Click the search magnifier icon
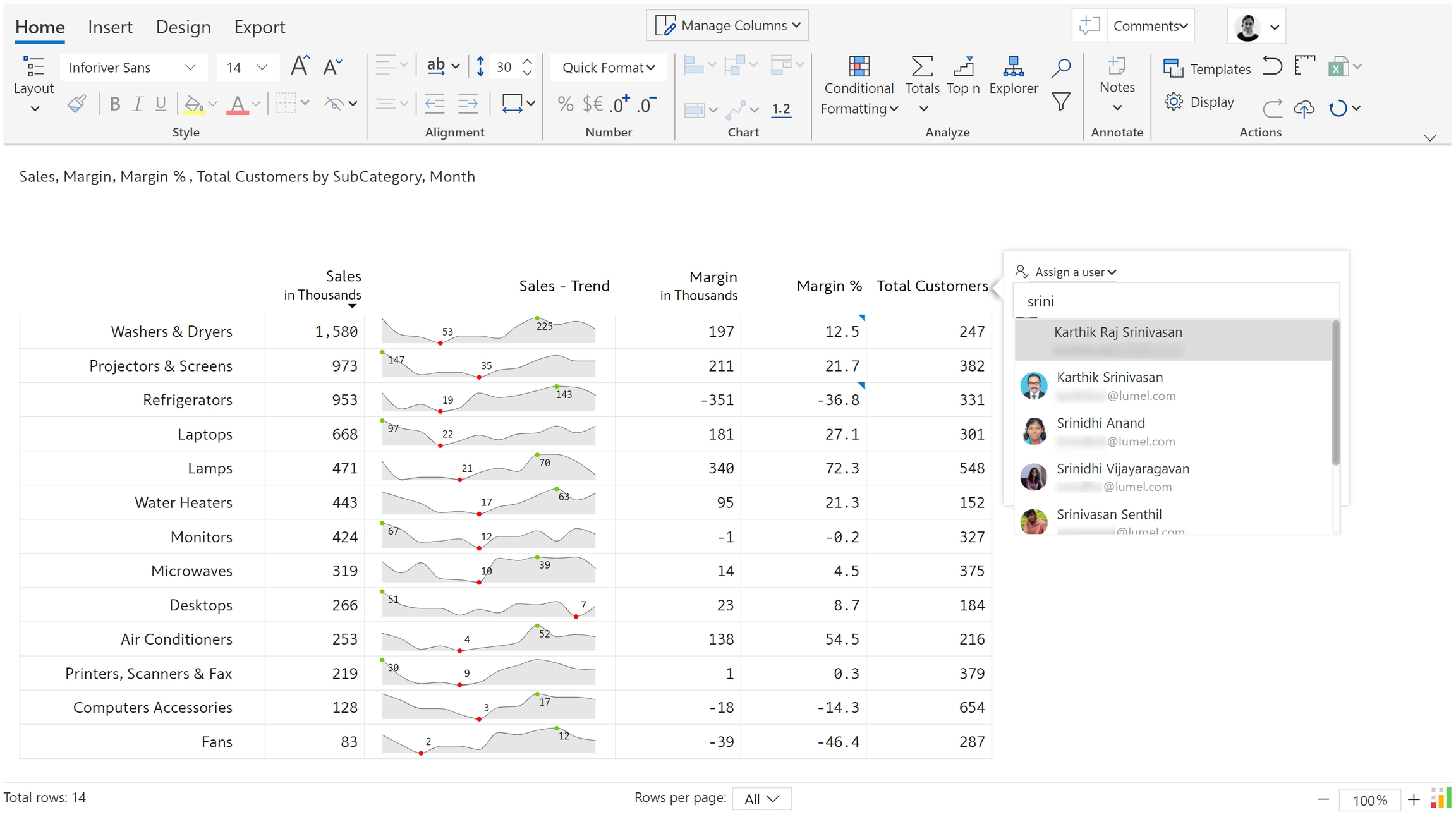1456x817 pixels. (x=1061, y=68)
